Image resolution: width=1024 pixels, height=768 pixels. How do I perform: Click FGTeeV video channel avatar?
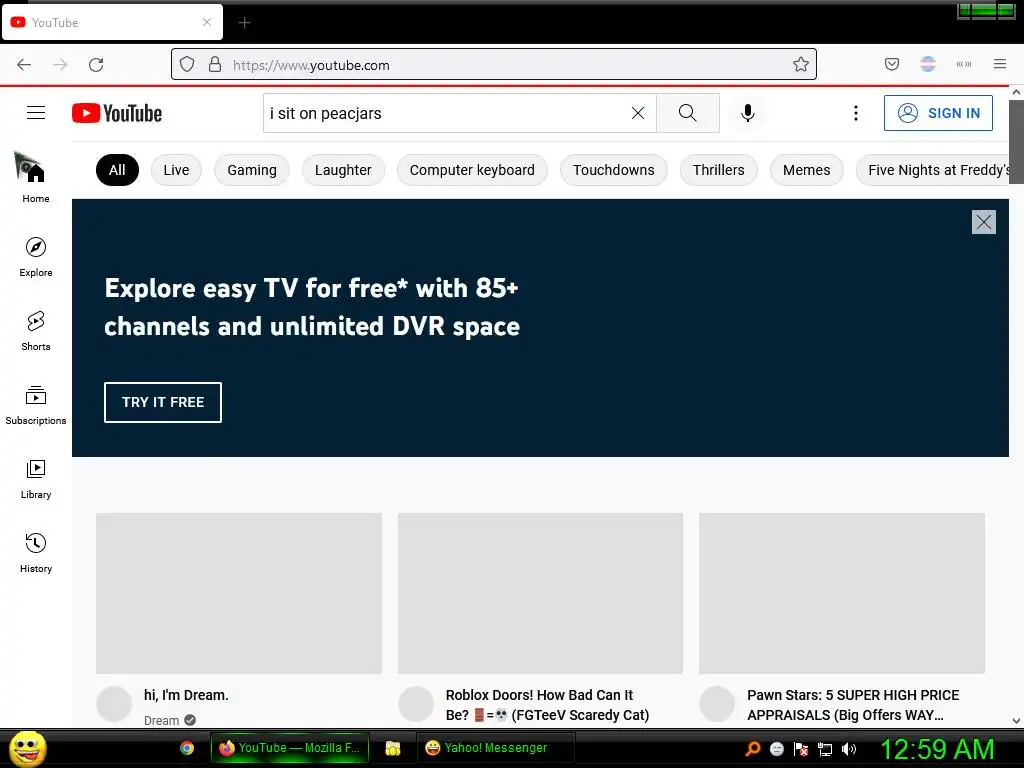click(416, 704)
